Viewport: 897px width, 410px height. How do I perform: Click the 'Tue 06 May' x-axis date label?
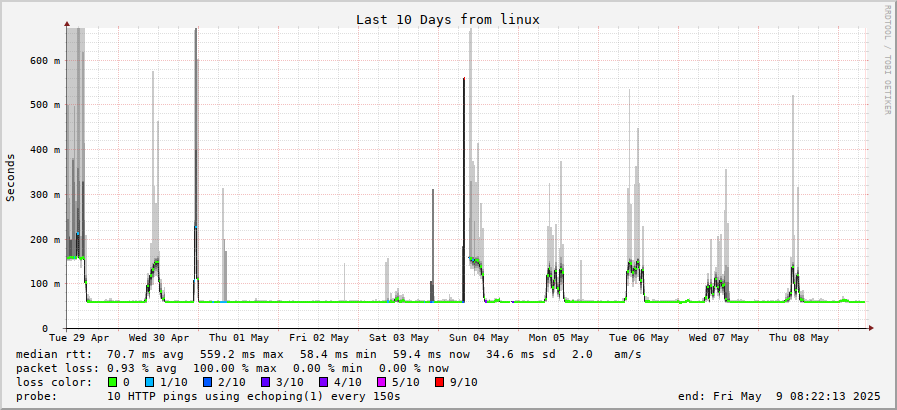point(639,338)
